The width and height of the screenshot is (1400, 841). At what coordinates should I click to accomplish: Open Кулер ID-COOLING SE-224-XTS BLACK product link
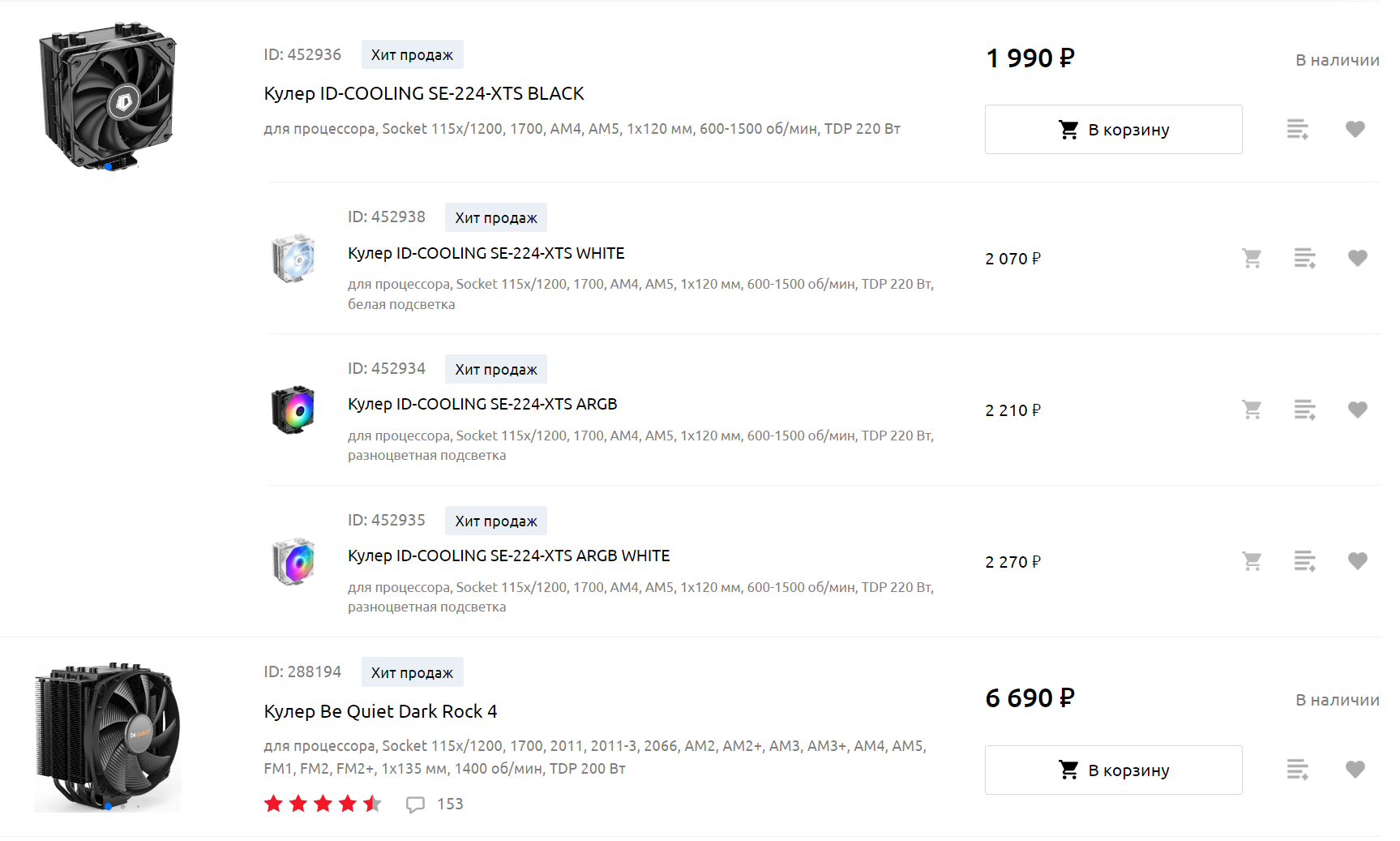424,94
